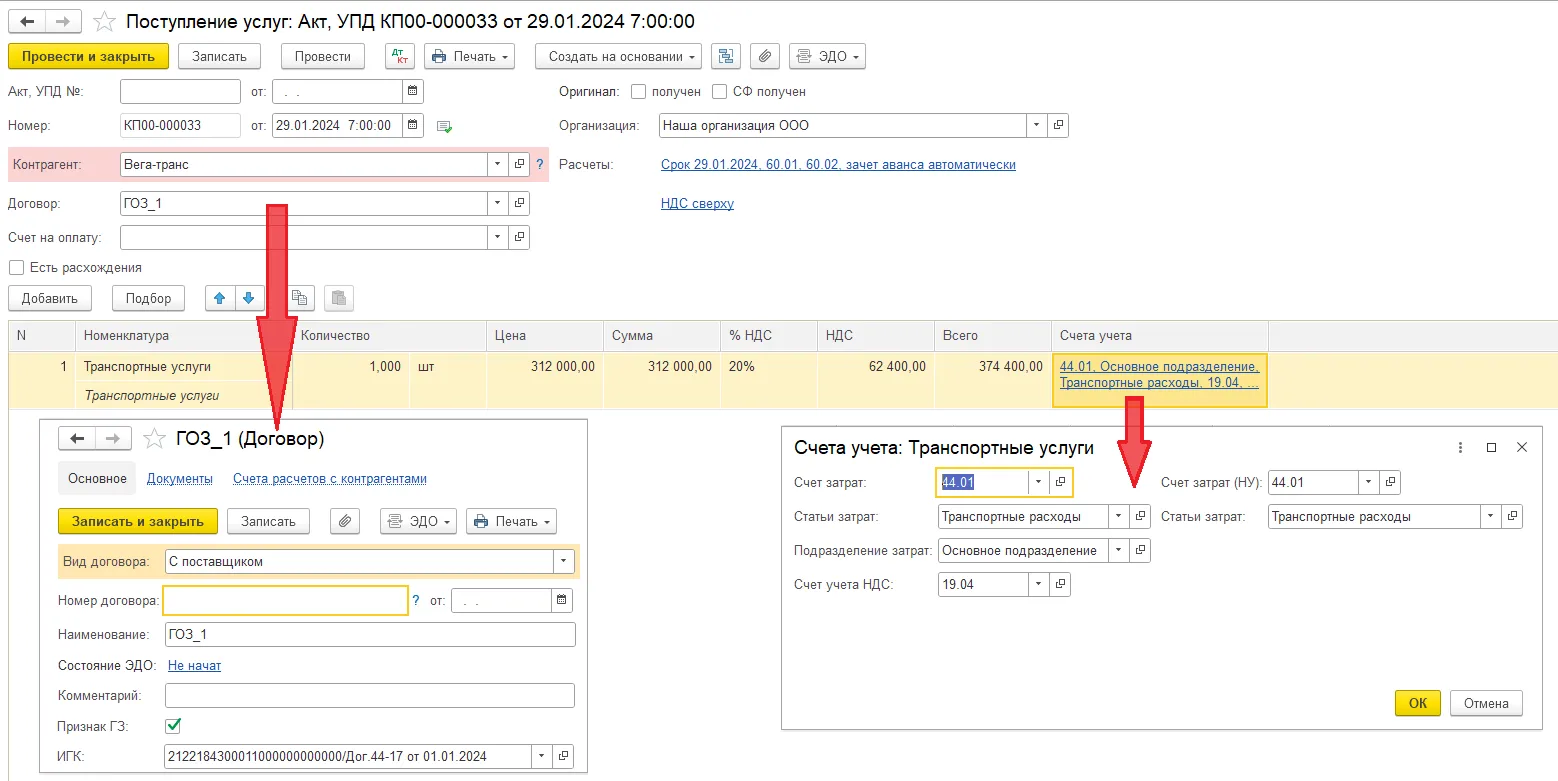This screenshot has height=781, width=1558.
Task: Open Печать dropdown in main toolbar
Action: (x=469, y=57)
